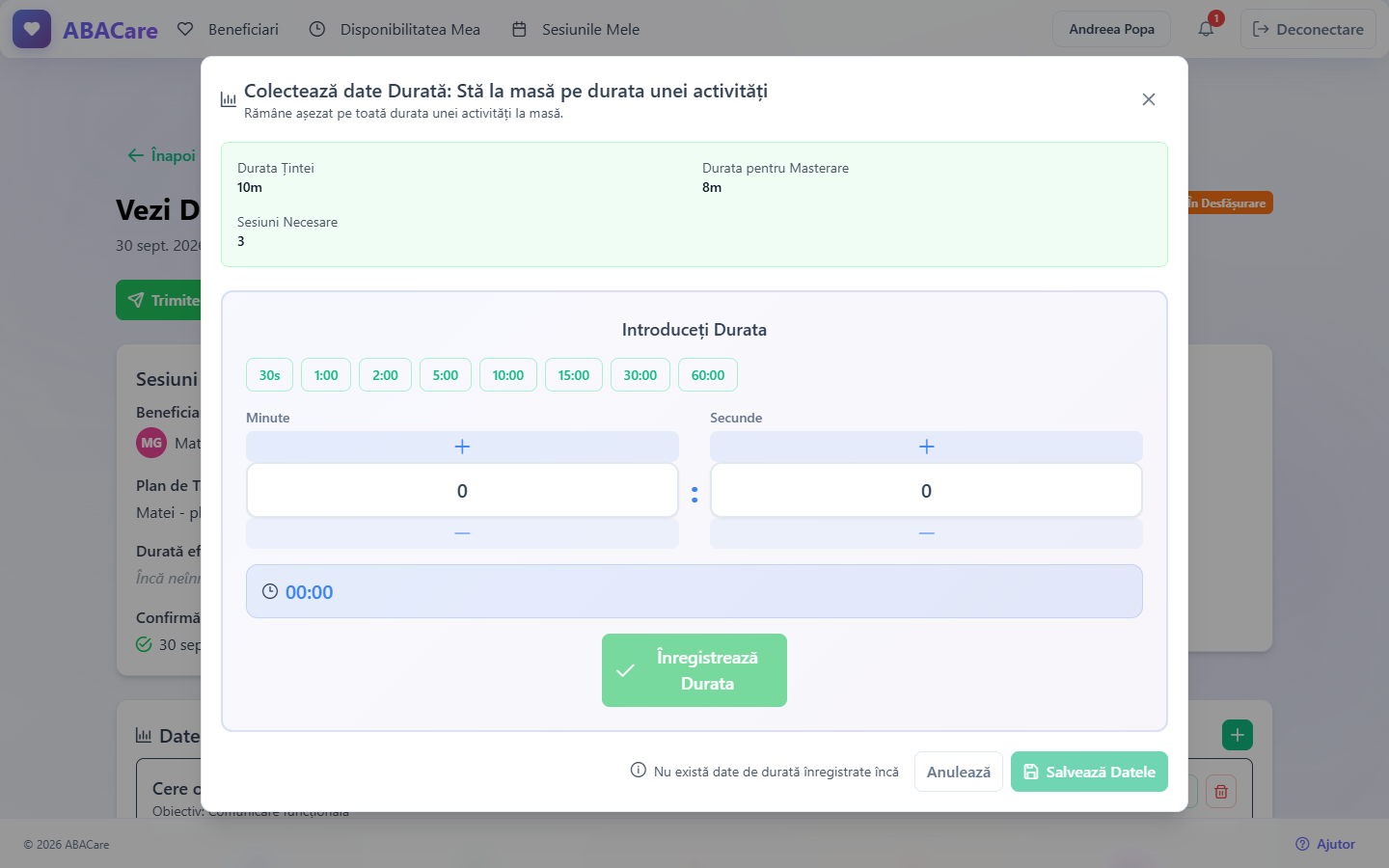Click Înregistrează Durata button
The width and height of the screenshot is (1389, 868).
(694, 670)
